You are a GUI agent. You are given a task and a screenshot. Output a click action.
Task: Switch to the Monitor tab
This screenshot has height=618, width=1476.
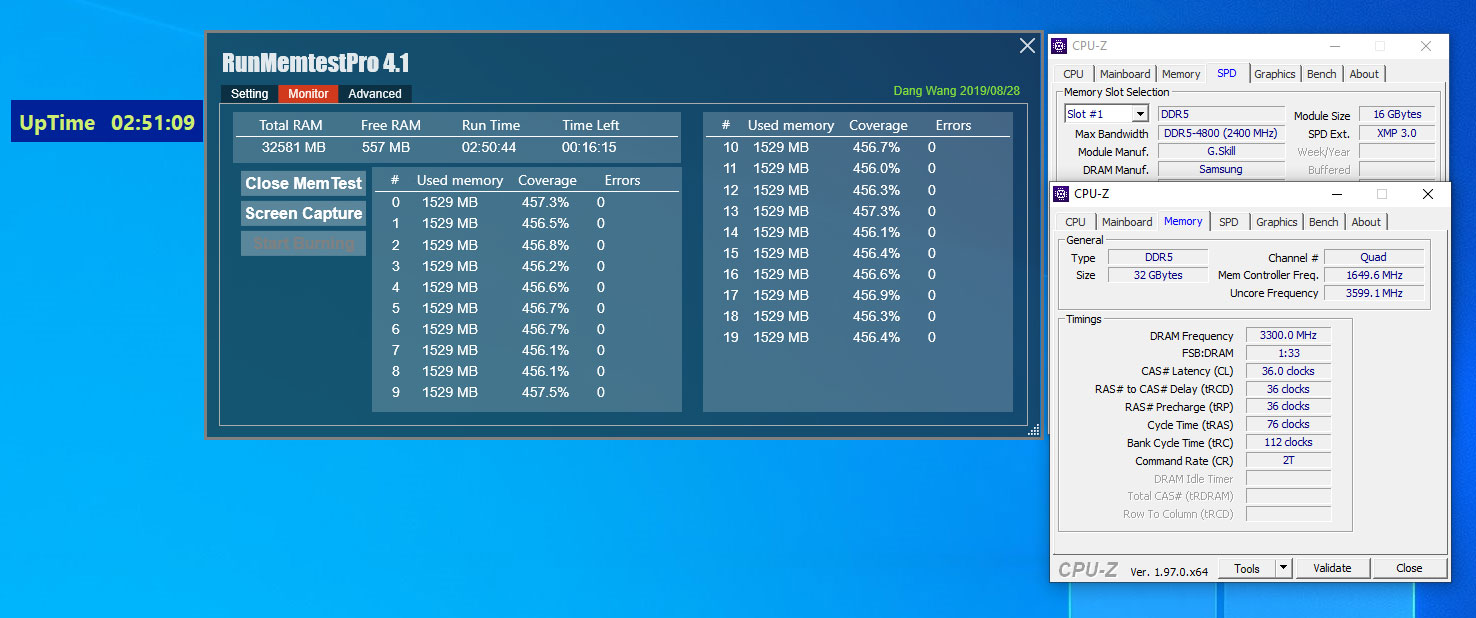coord(308,94)
